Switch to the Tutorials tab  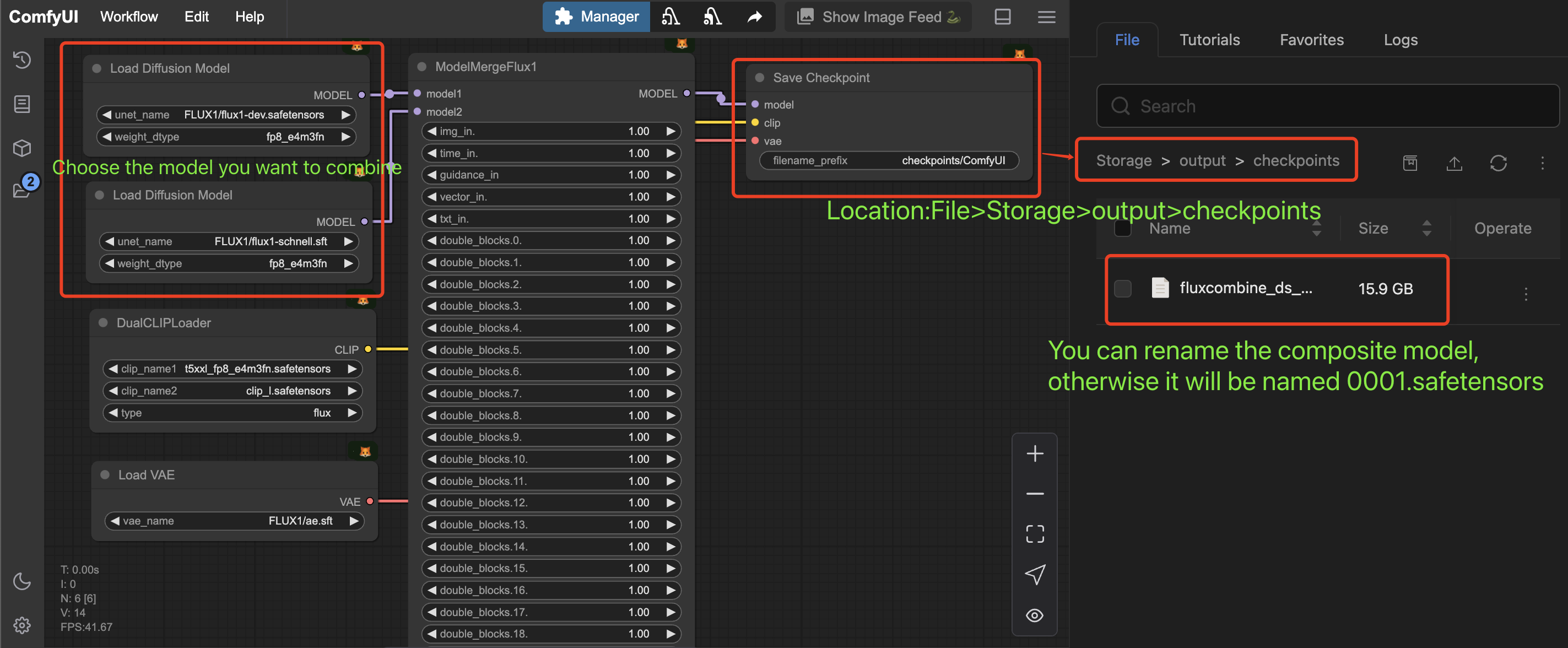point(1209,40)
